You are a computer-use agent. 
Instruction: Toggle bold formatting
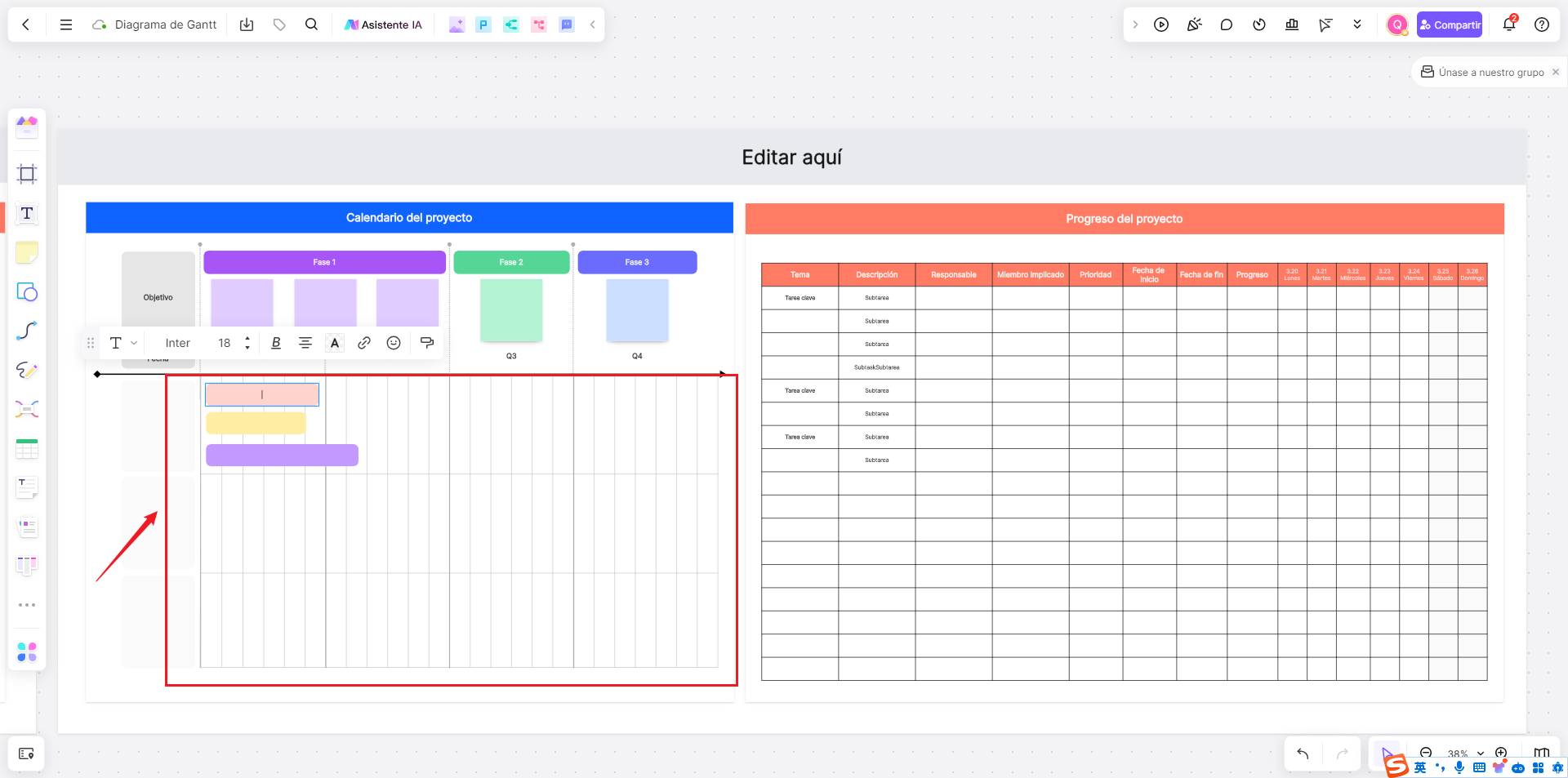(x=276, y=343)
